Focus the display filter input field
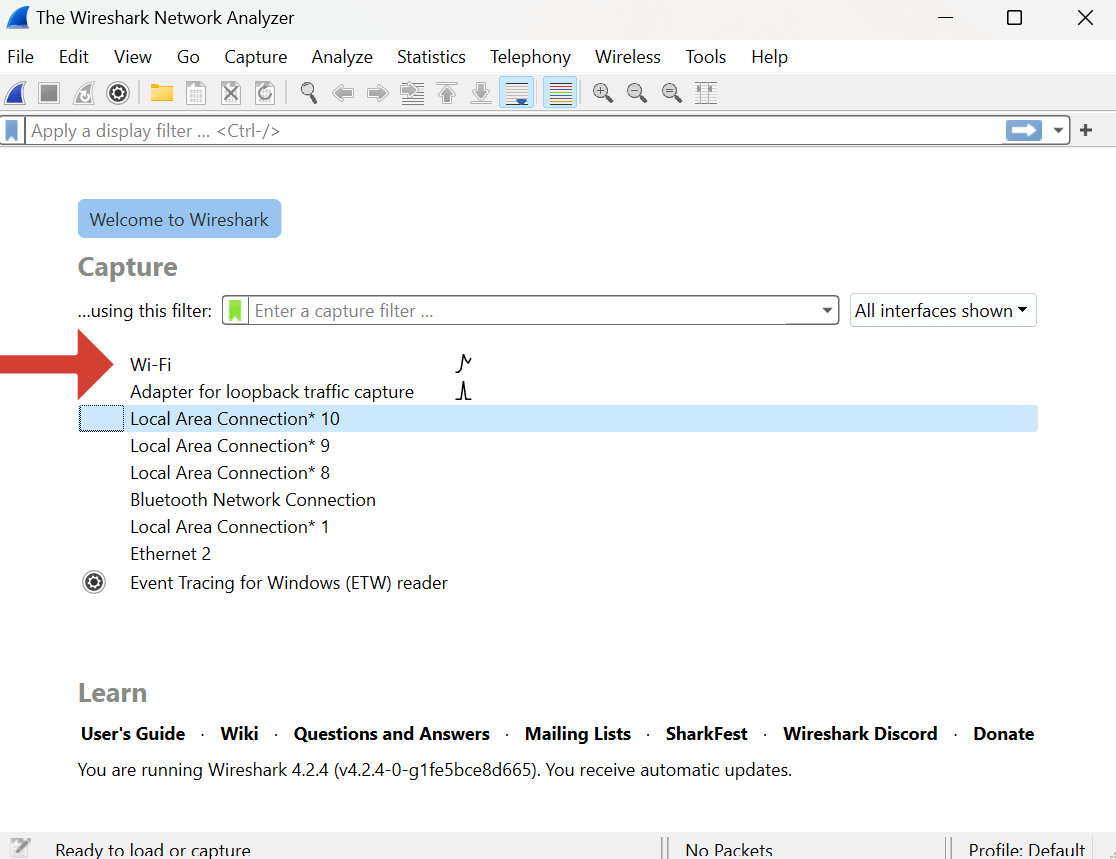 click(x=514, y=131)
